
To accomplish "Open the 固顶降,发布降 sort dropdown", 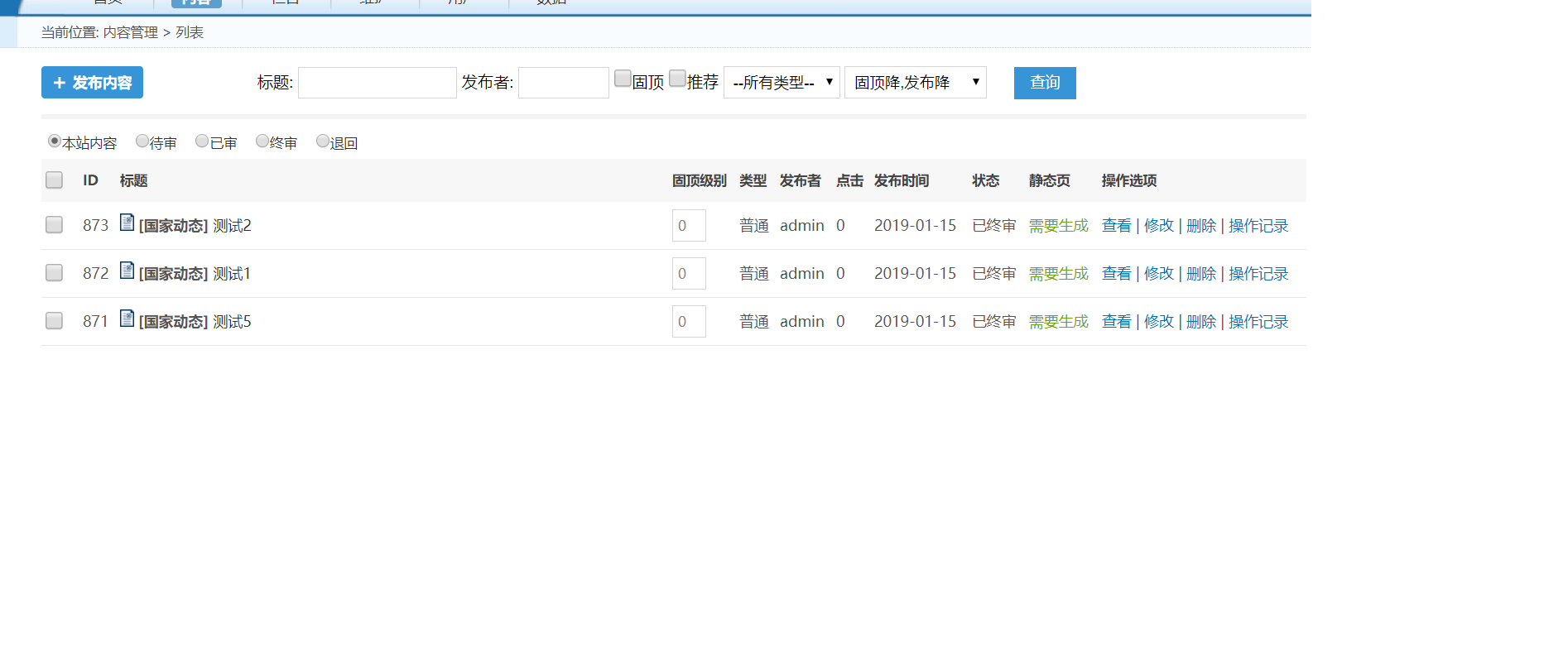I will [916, 83].
